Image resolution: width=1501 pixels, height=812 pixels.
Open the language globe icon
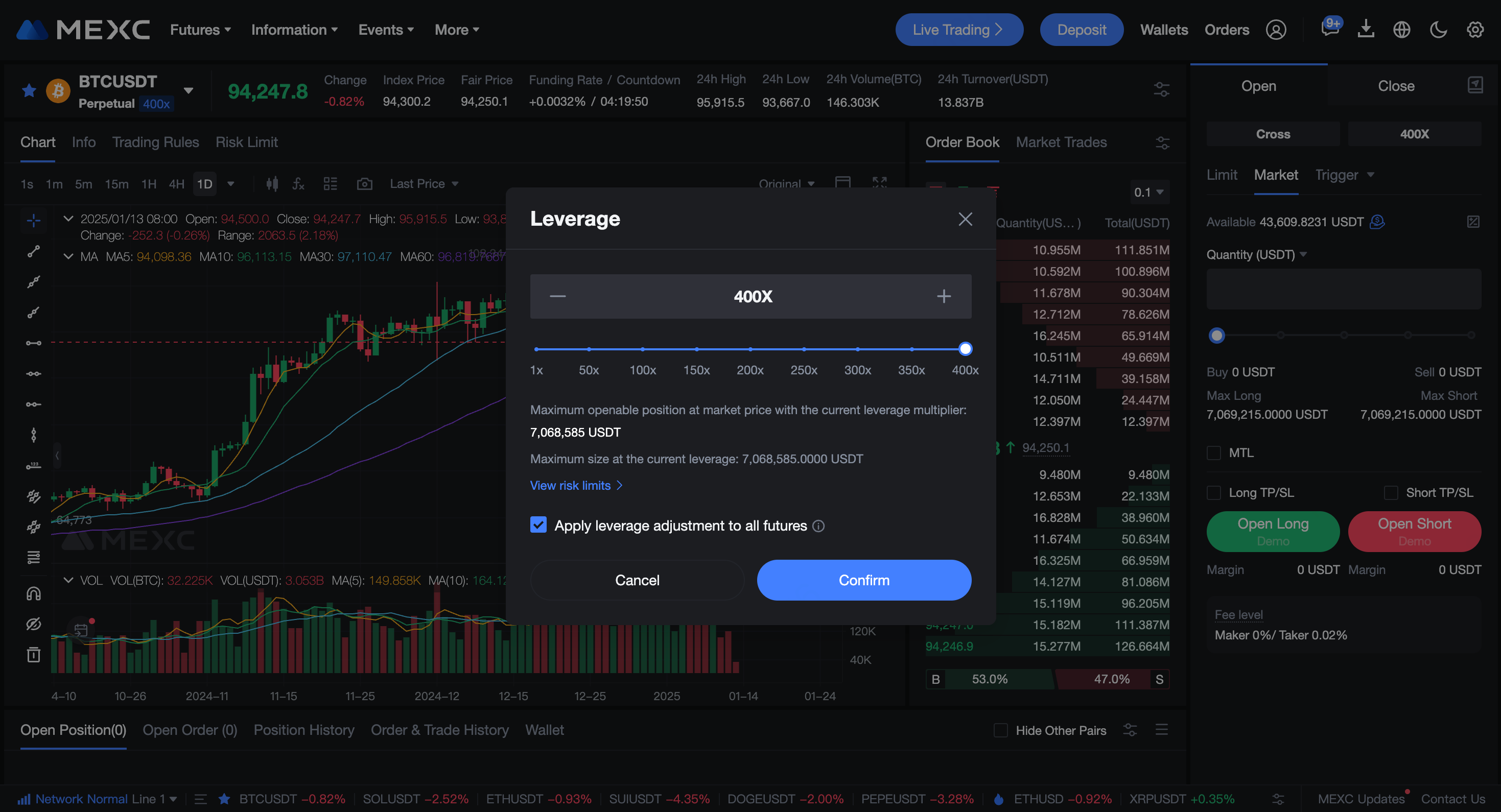coord(1402,30)
